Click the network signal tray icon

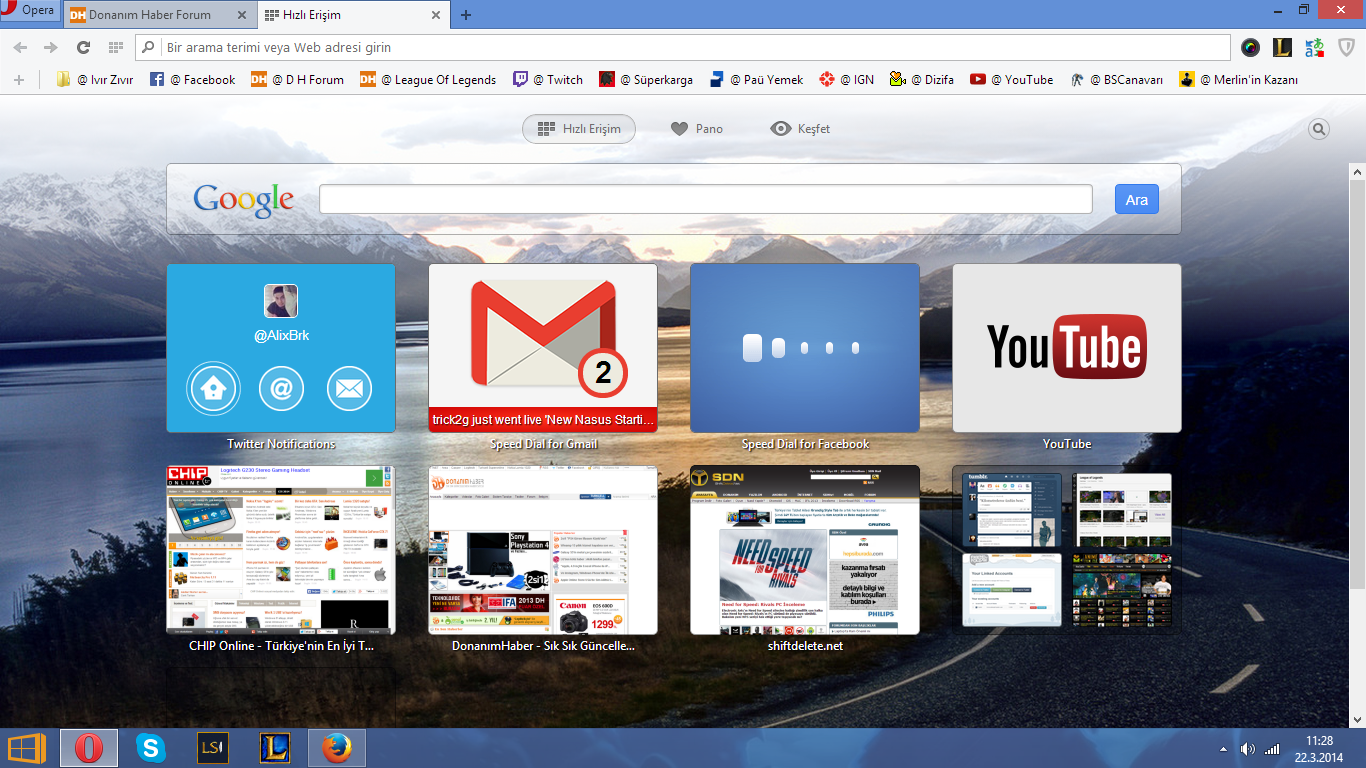[x=1272, y=749]
